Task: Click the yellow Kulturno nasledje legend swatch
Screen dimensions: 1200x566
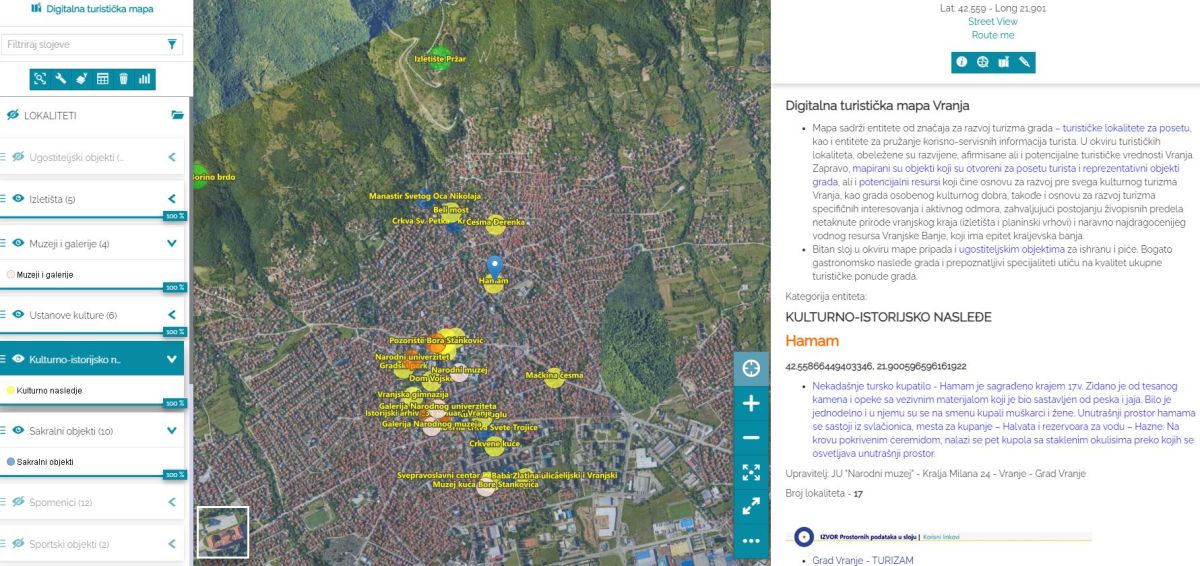Action: [11, 391]
